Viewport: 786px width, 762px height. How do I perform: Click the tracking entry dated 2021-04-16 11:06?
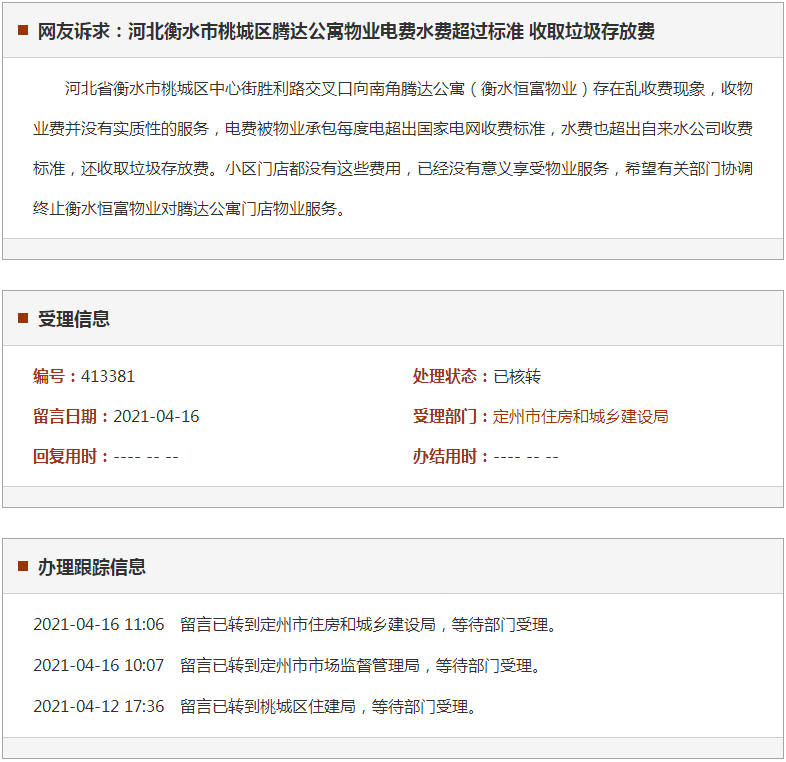click(295, 625)
